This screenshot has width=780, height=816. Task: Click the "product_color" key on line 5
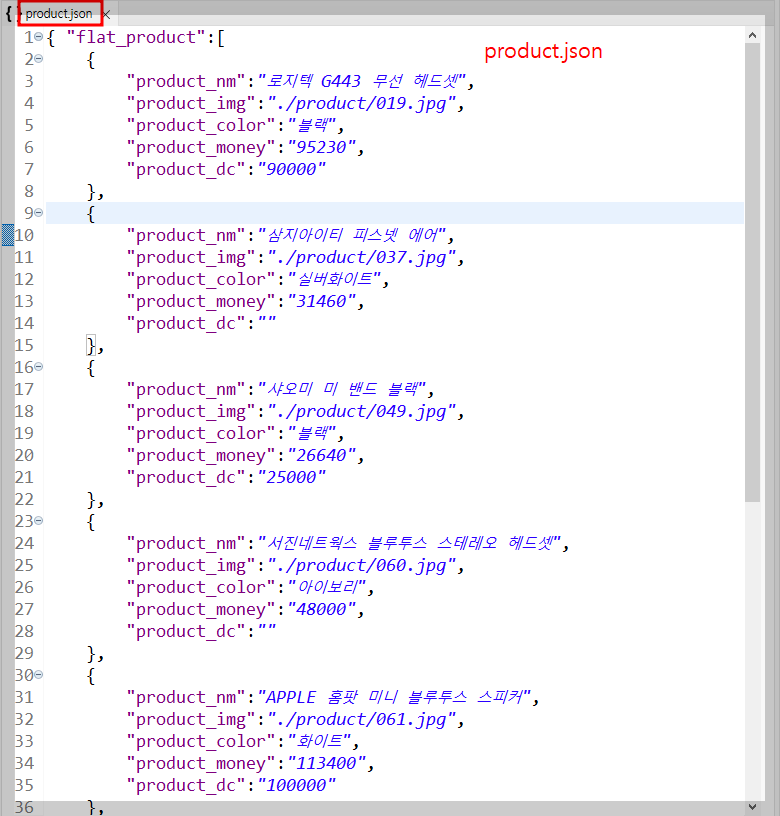[x=201, y=125]
